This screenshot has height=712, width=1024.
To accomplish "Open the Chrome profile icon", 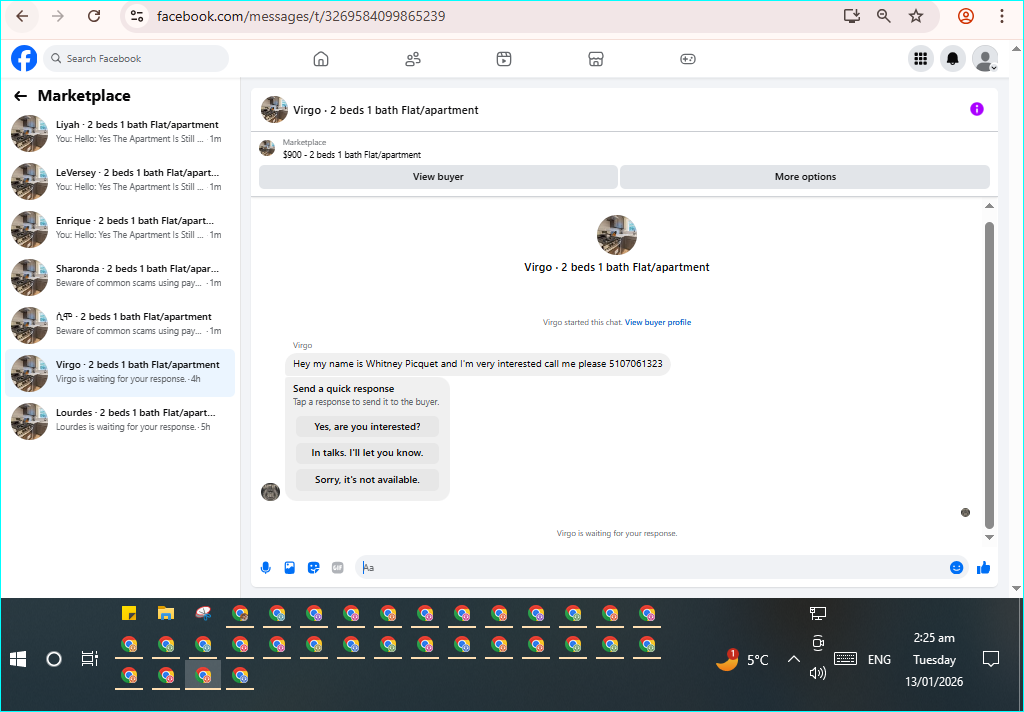I will 966,16.
